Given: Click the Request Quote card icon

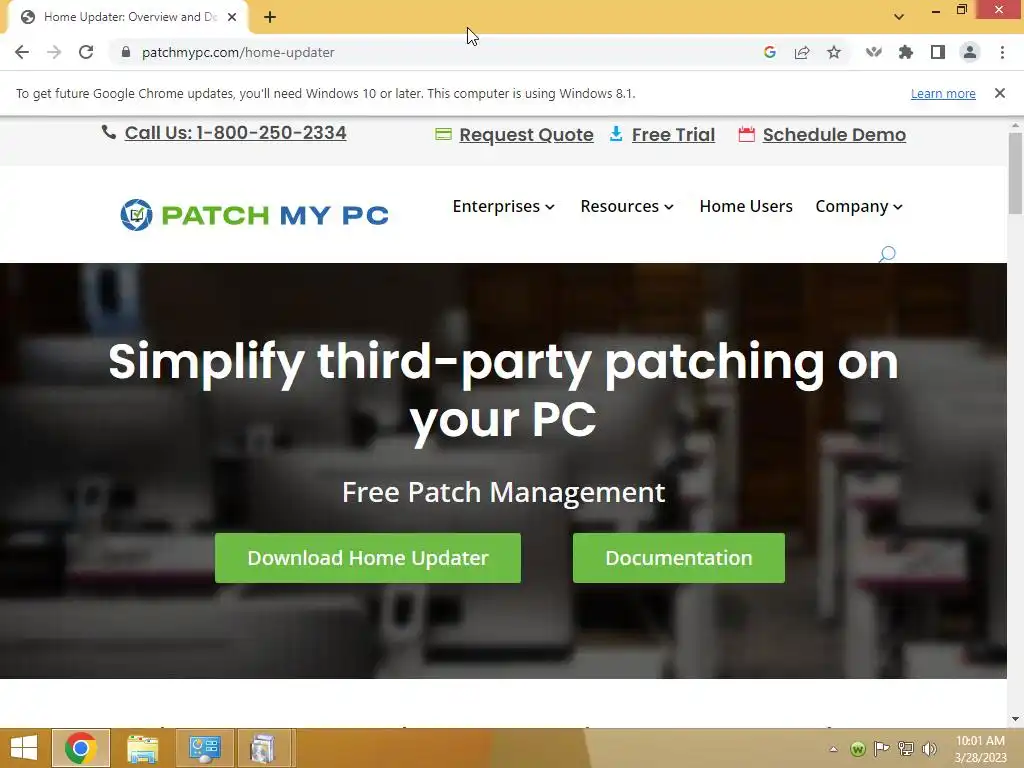Looking at the screenshot, I should pyautogui.click(x=443, y=135).
